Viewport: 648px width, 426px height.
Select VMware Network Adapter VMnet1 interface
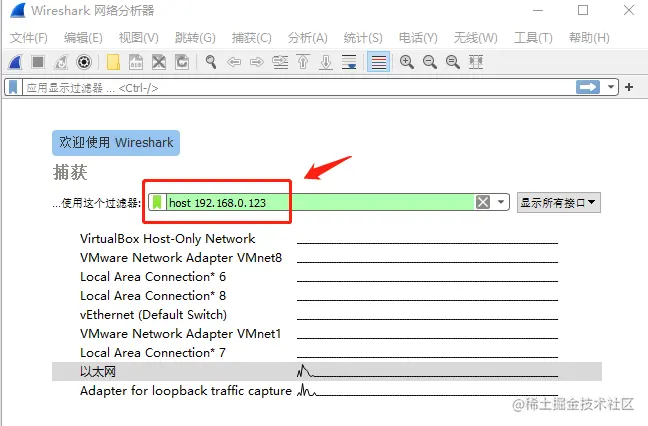180,334
